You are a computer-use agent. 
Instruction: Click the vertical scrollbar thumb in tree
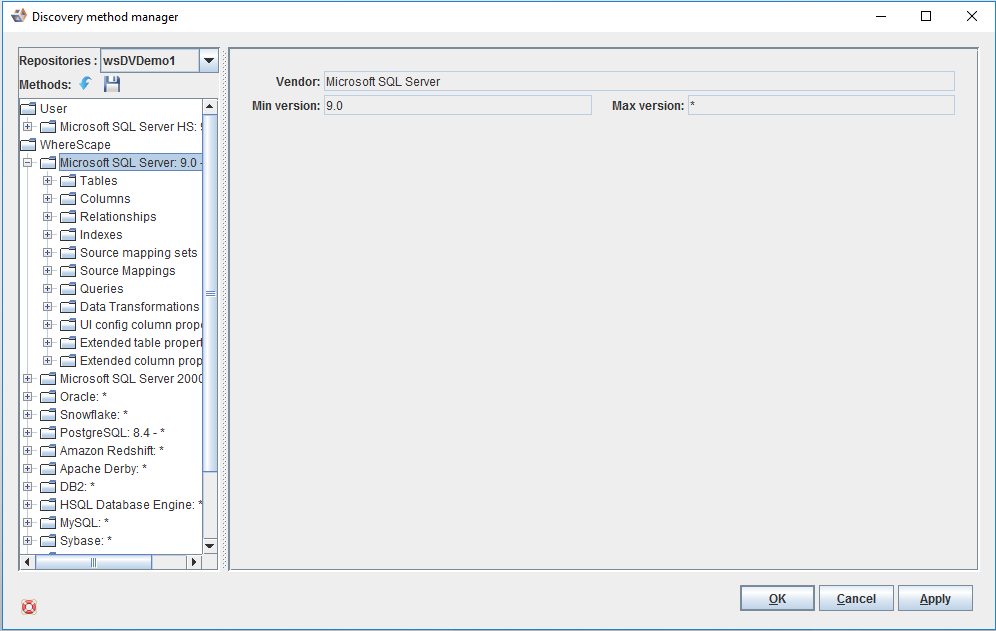pos(210,293)
